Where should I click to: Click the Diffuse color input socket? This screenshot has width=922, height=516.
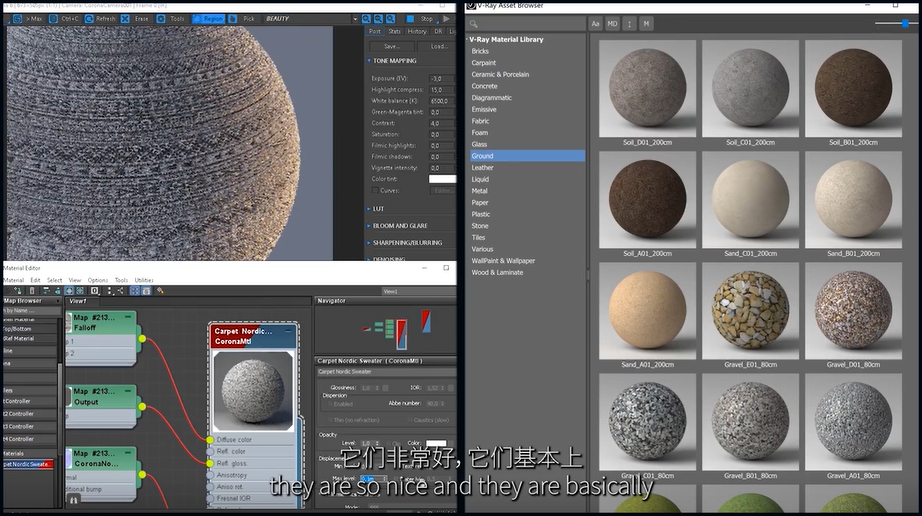click(x=210, y=440)
